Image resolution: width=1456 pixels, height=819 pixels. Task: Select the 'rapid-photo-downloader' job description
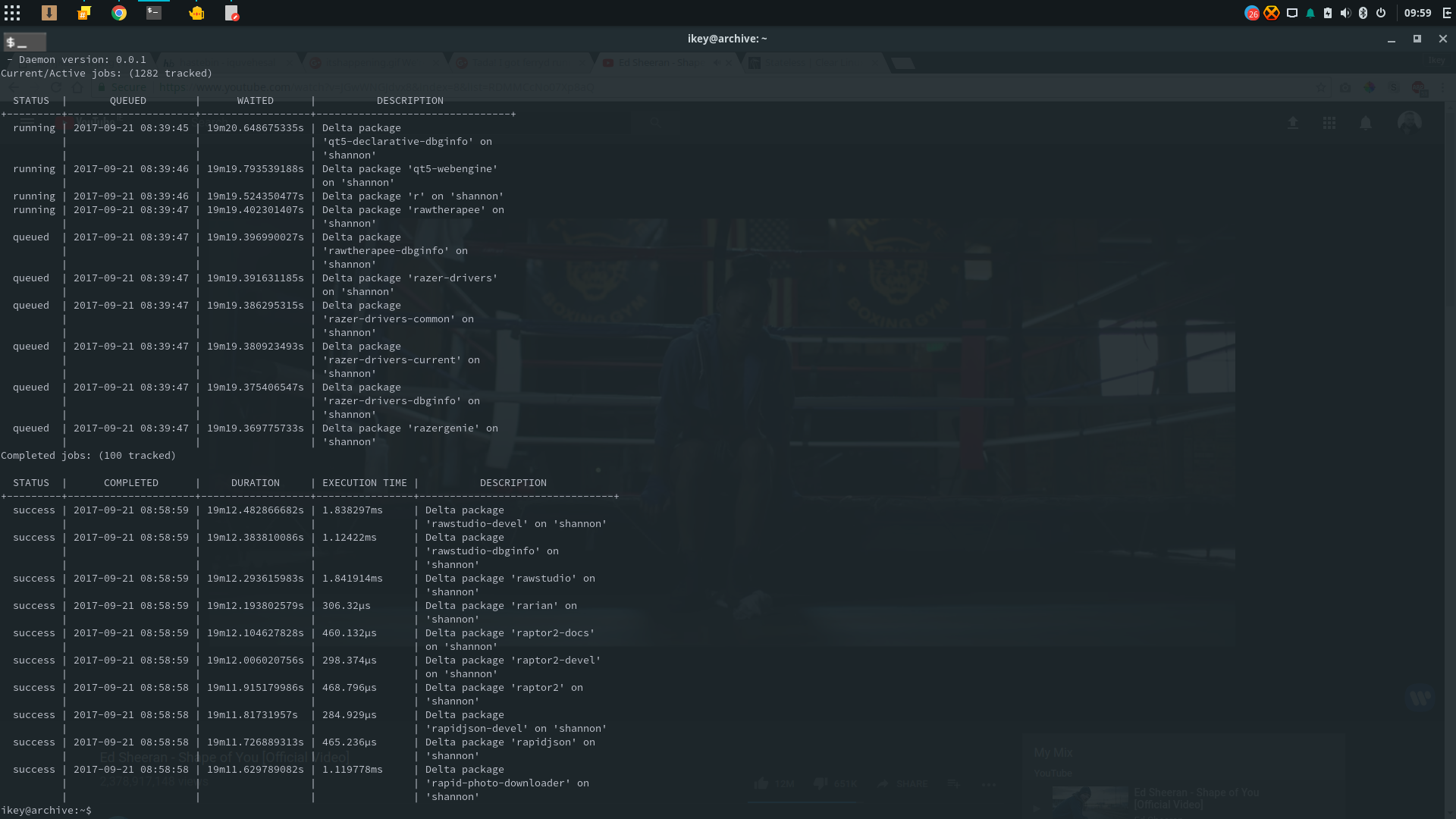pyautogui.click(x=507, y=783)
